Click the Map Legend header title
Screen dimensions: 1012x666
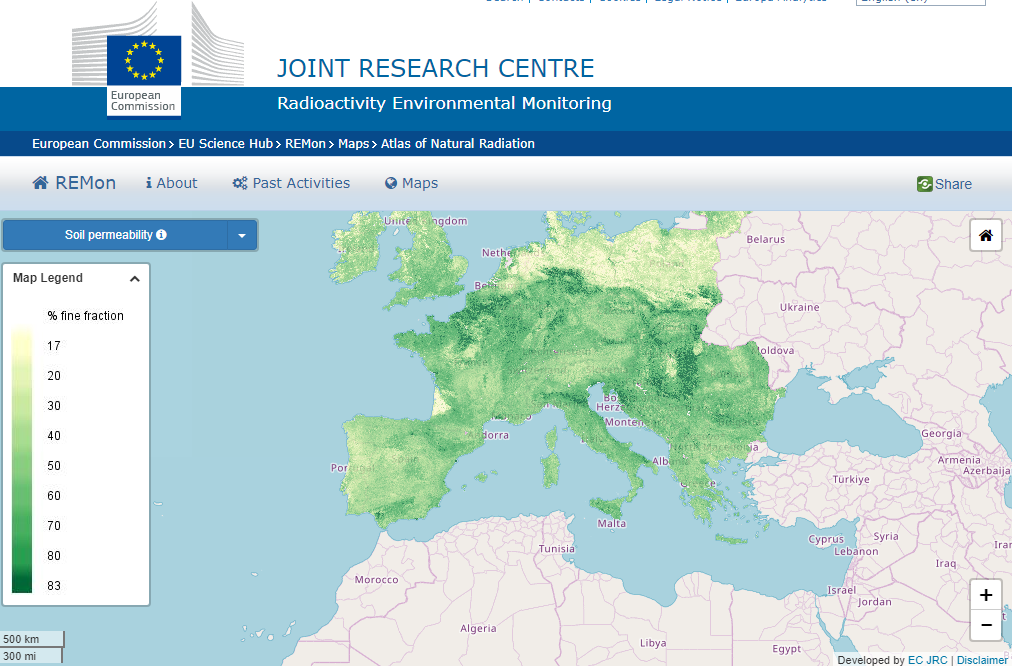click(48, 278)
